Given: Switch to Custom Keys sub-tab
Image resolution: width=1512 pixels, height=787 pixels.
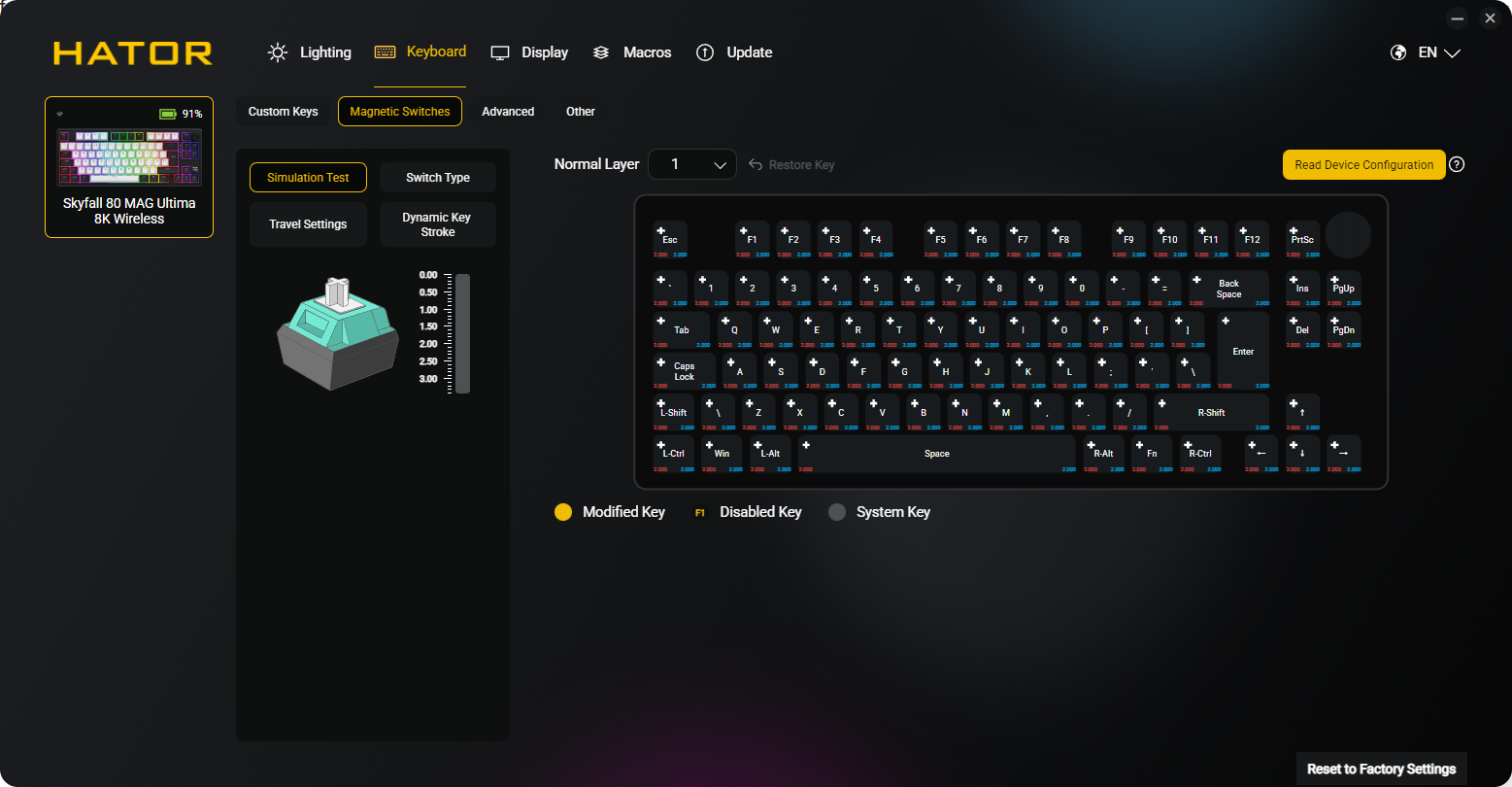Looking at the screenshot, I should coord(284,112).
